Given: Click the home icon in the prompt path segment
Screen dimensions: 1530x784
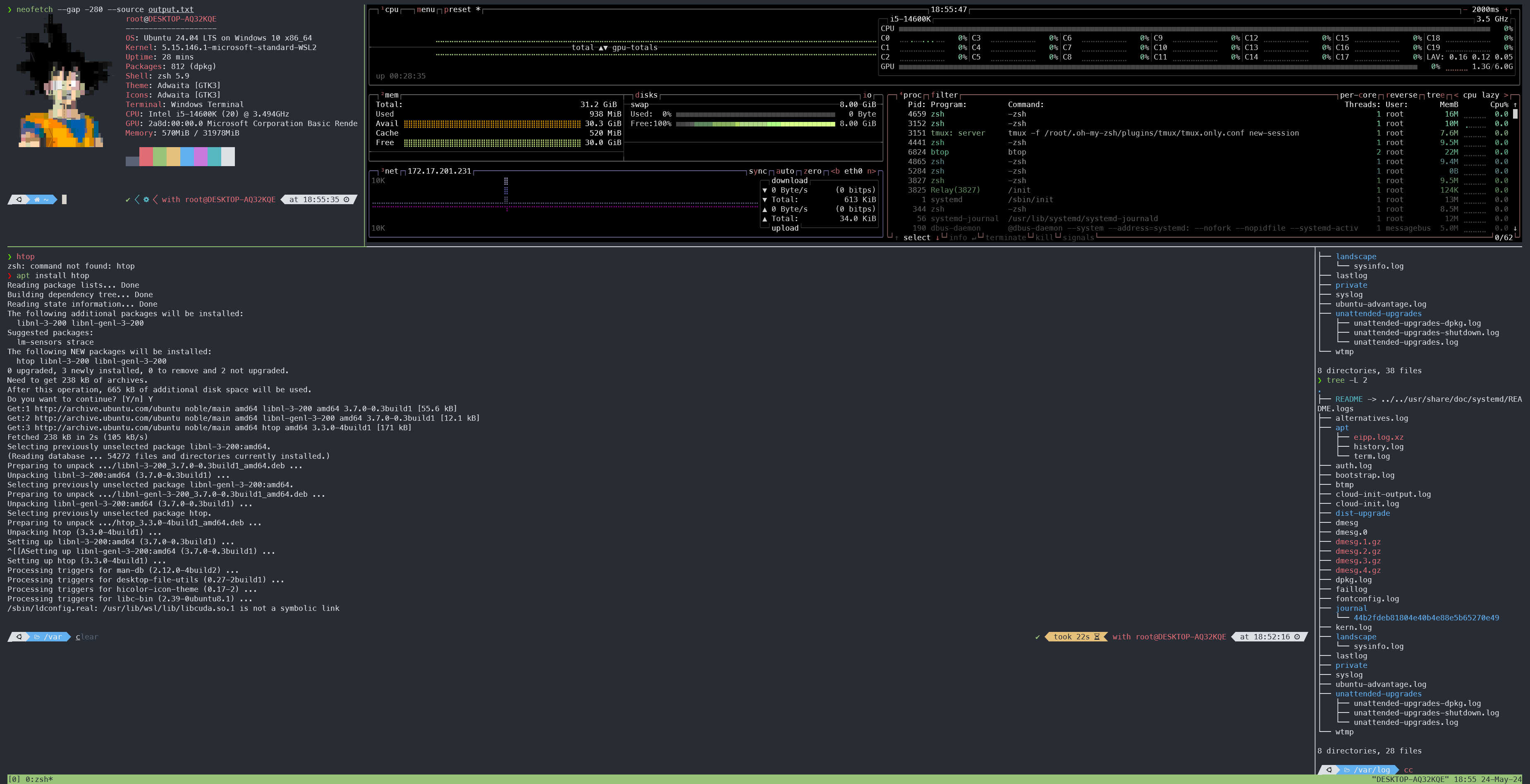Looking at the screenshot, I should 37,200.
